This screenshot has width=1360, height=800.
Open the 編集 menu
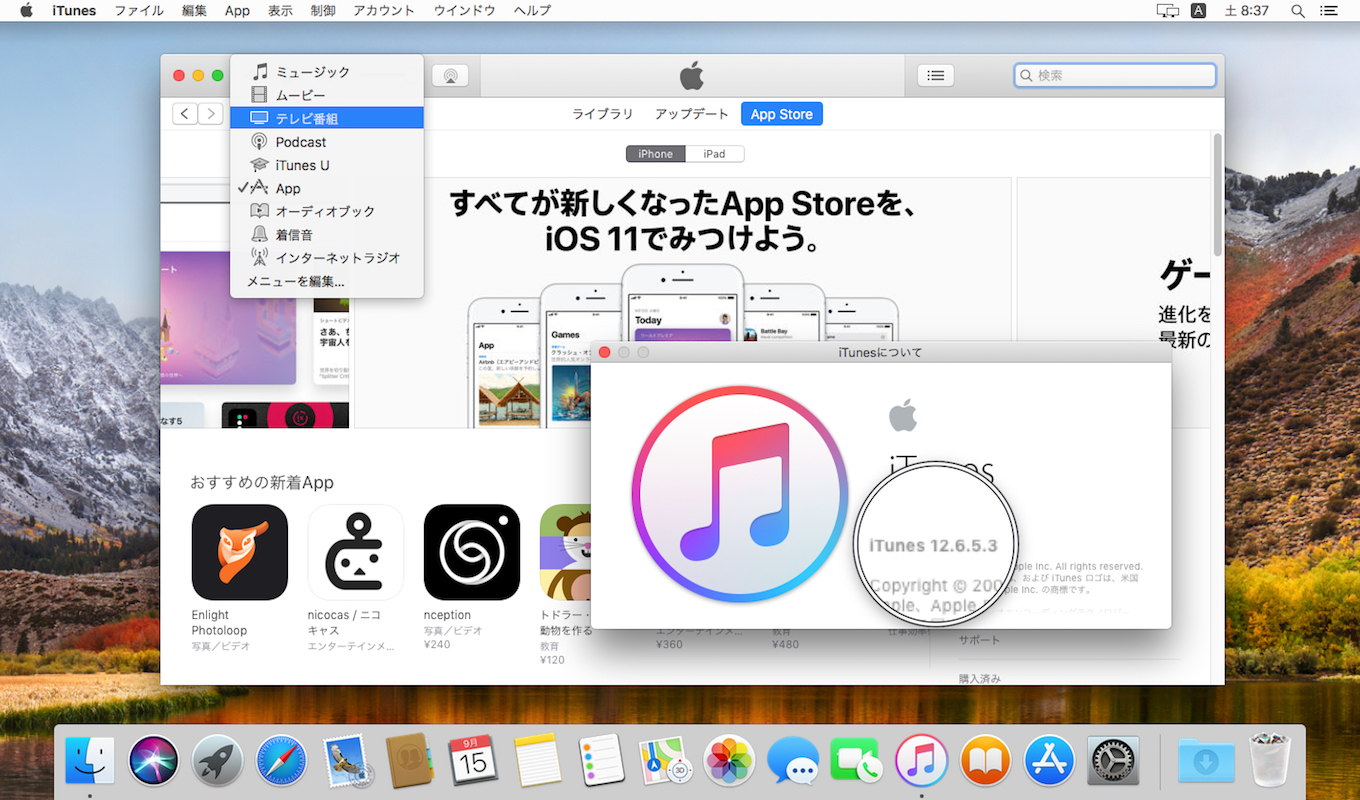[194, 10]
